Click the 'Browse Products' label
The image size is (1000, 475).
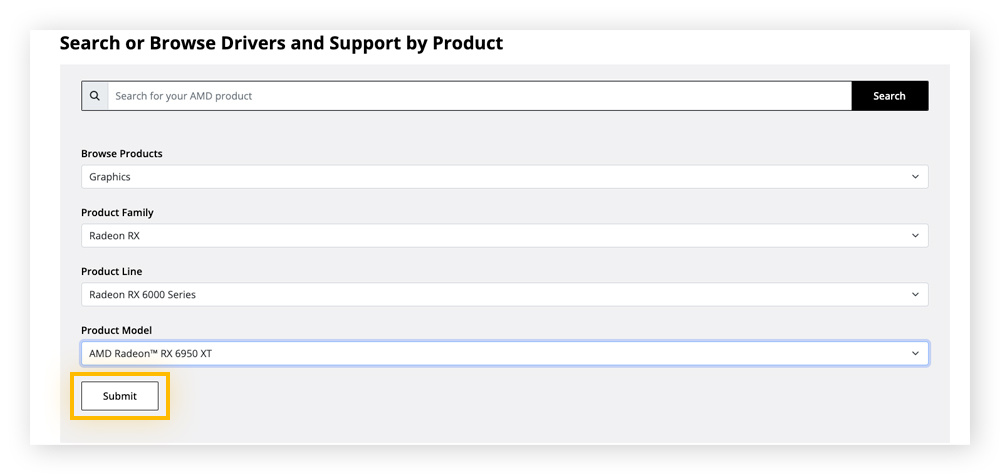pos(122,154)
